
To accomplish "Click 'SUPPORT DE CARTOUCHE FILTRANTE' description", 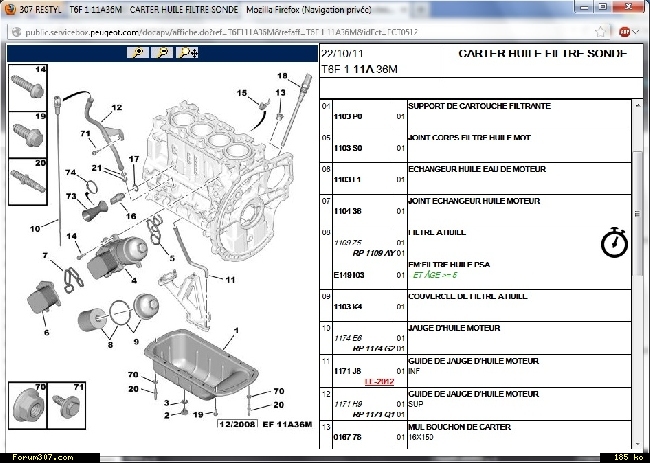I will coord(480,106).
